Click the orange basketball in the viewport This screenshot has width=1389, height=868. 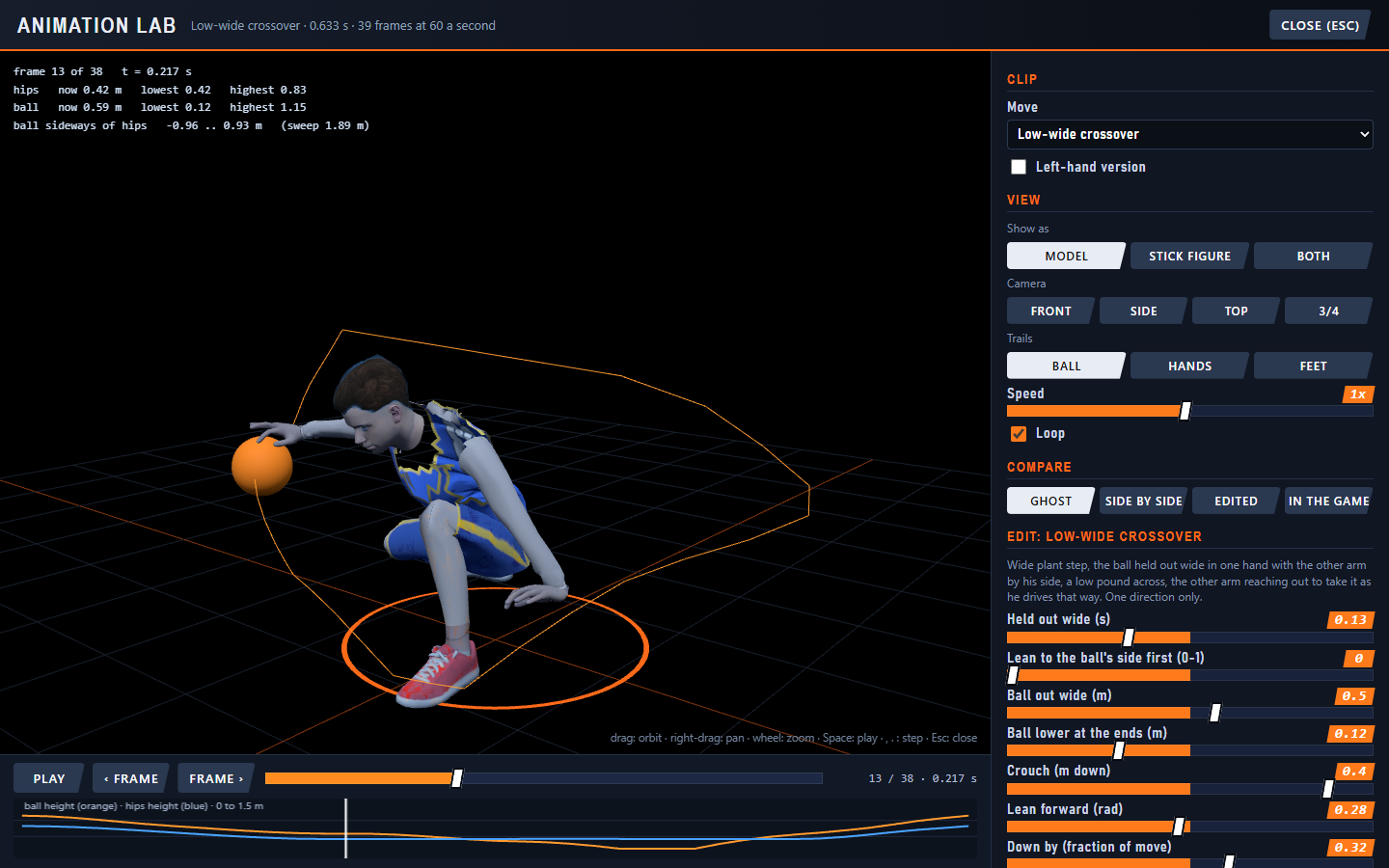pyautogui.click(x=261, y=465)
